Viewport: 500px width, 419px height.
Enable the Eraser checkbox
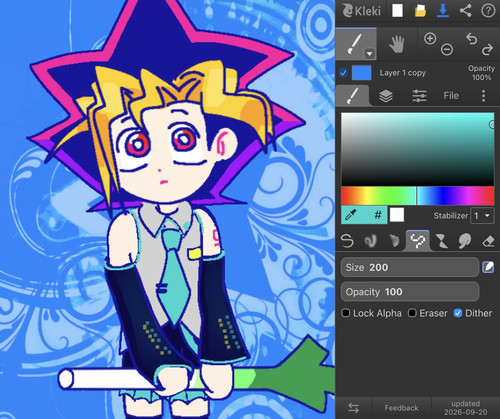coord(412,313)
